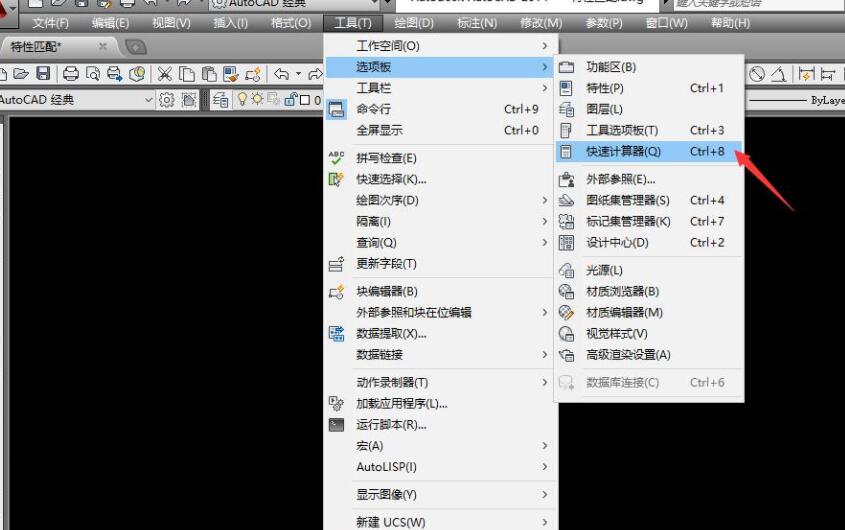Select the Baseline dimension tool icon
The width and height of the screenshot is (845, 530).
tap(828, 73)
